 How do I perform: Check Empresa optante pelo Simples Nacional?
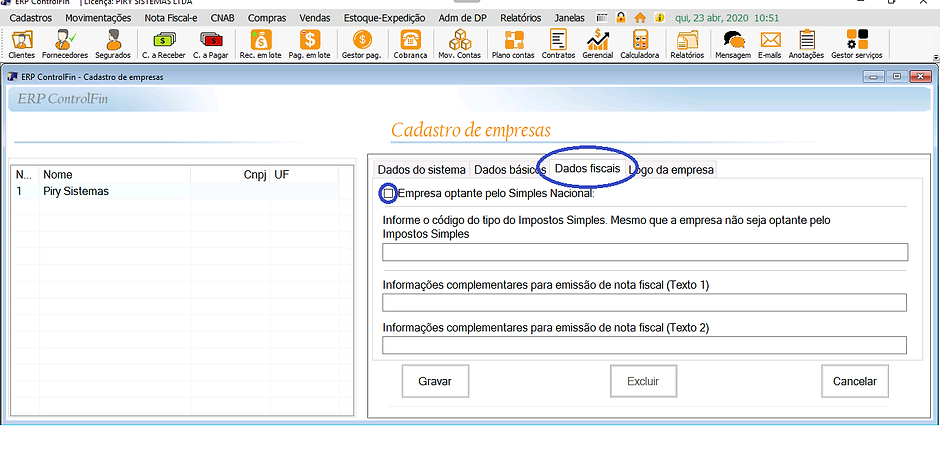click(x=388, y=194)
